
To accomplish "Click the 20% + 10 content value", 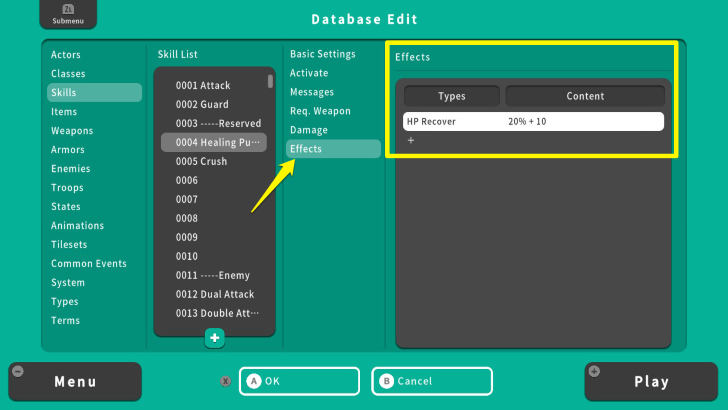I will click(x=527, y=122).
